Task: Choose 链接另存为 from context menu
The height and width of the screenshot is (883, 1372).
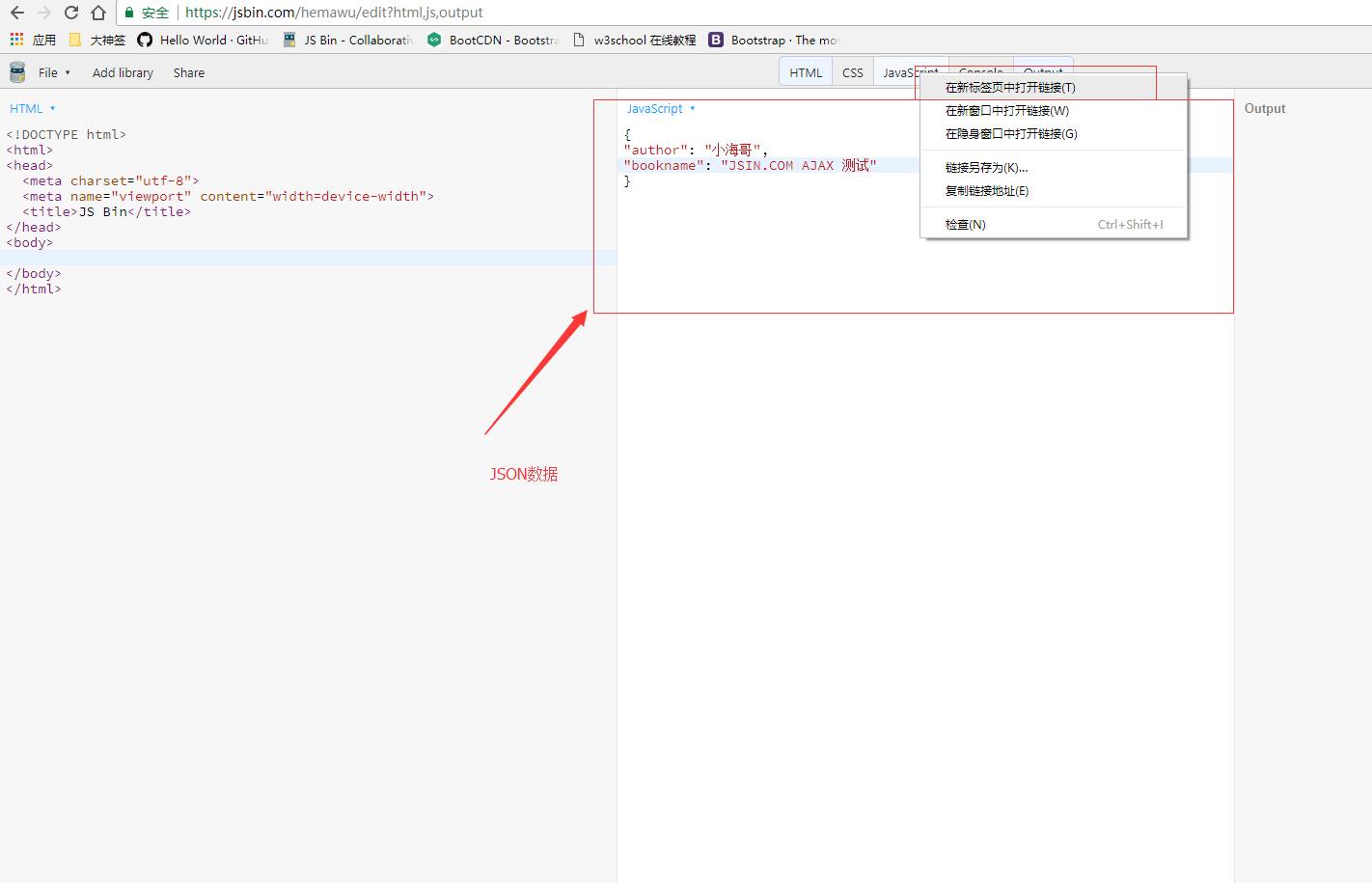Action: 1055,167
